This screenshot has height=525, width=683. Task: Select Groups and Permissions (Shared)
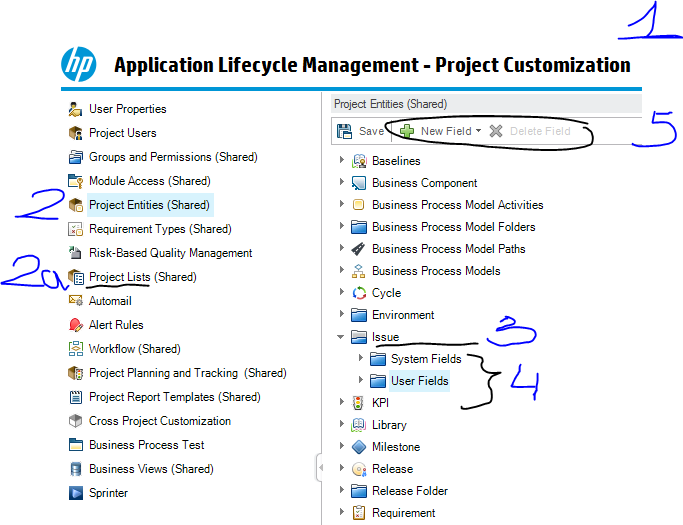pyautogui.click(x=172, y=157)
